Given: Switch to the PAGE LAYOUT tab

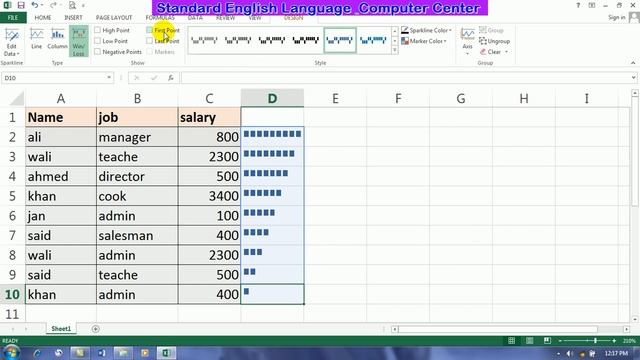Looking at the screenshot, I should tap(114, 18).
